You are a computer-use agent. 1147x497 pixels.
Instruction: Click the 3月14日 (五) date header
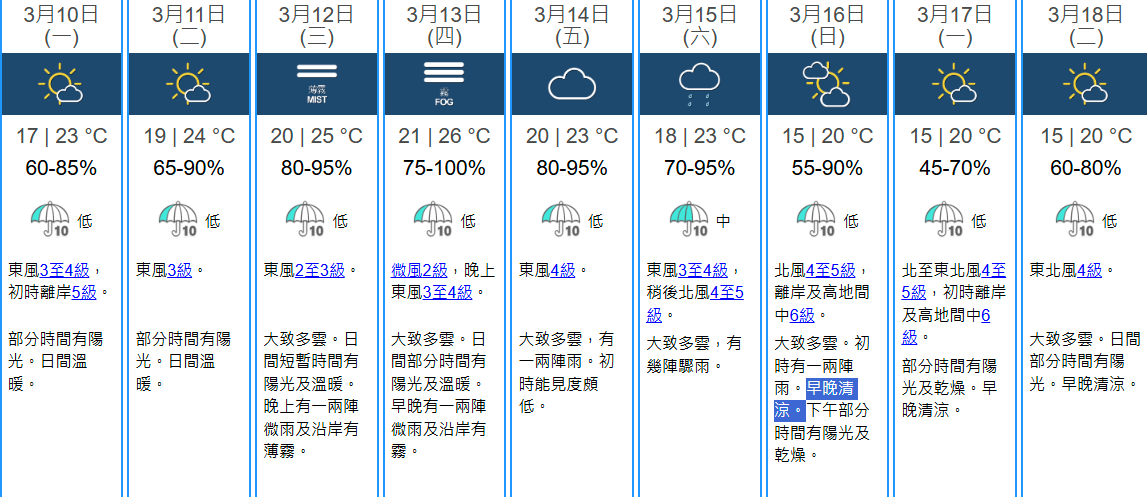point(571,26)
